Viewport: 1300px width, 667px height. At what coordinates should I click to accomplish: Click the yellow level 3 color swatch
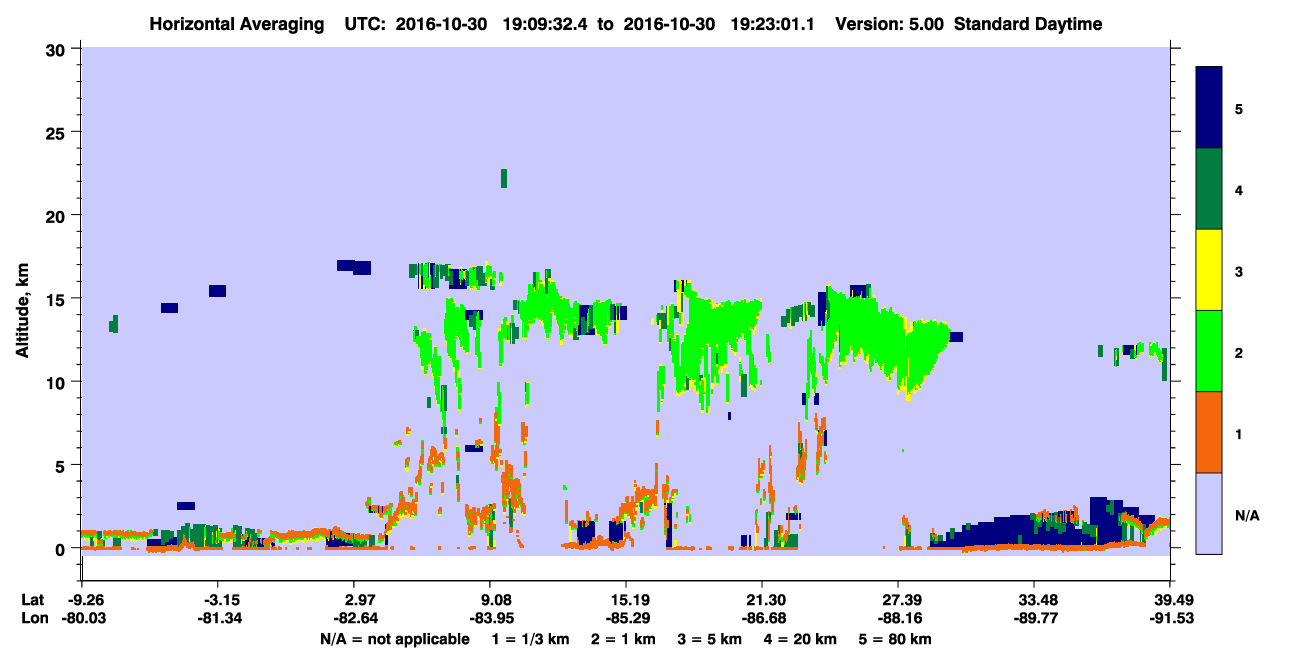tap(1209, 270)
